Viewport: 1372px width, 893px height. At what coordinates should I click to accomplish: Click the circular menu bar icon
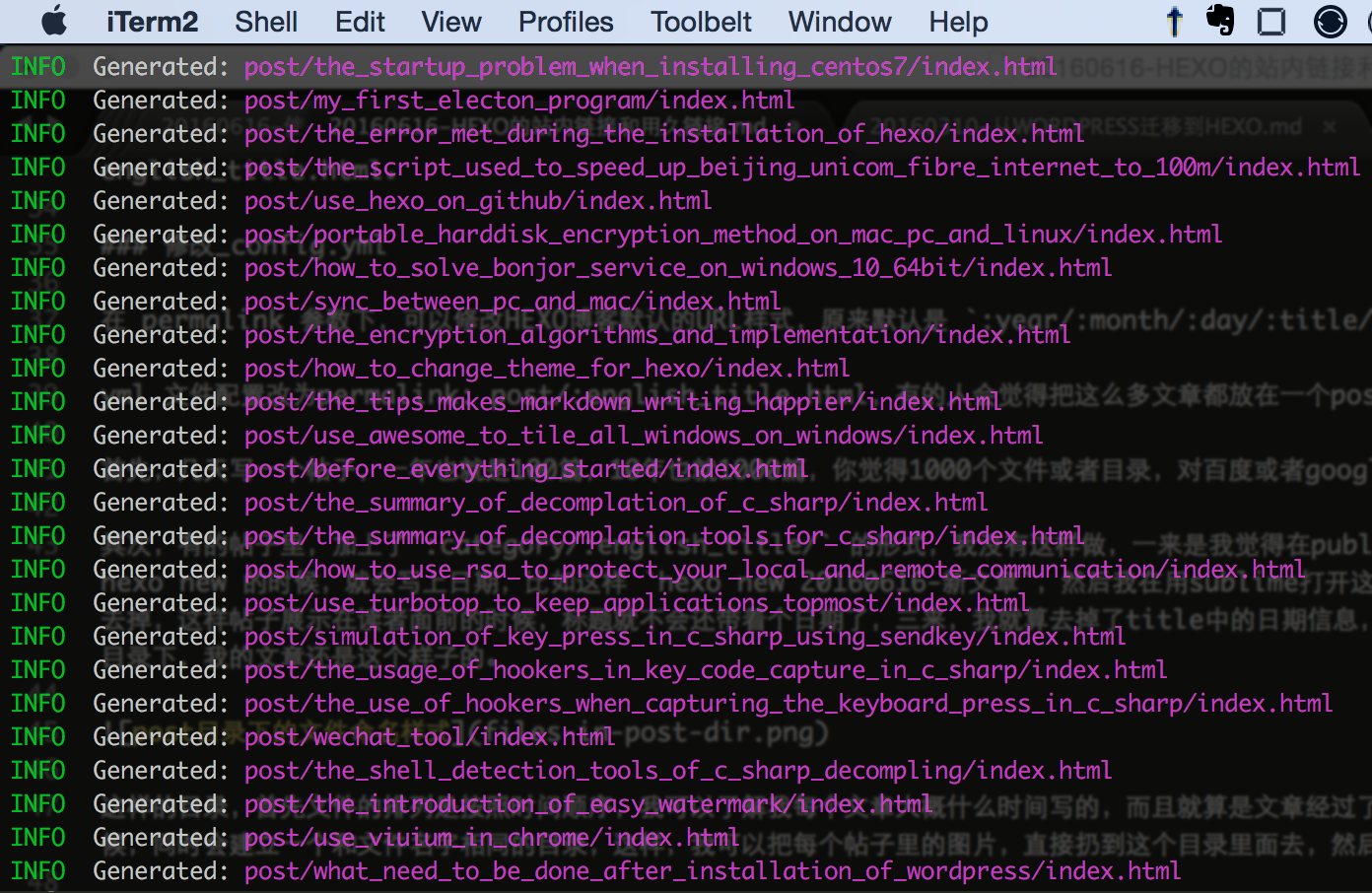pyautogui.click(x=1331, y=22)
